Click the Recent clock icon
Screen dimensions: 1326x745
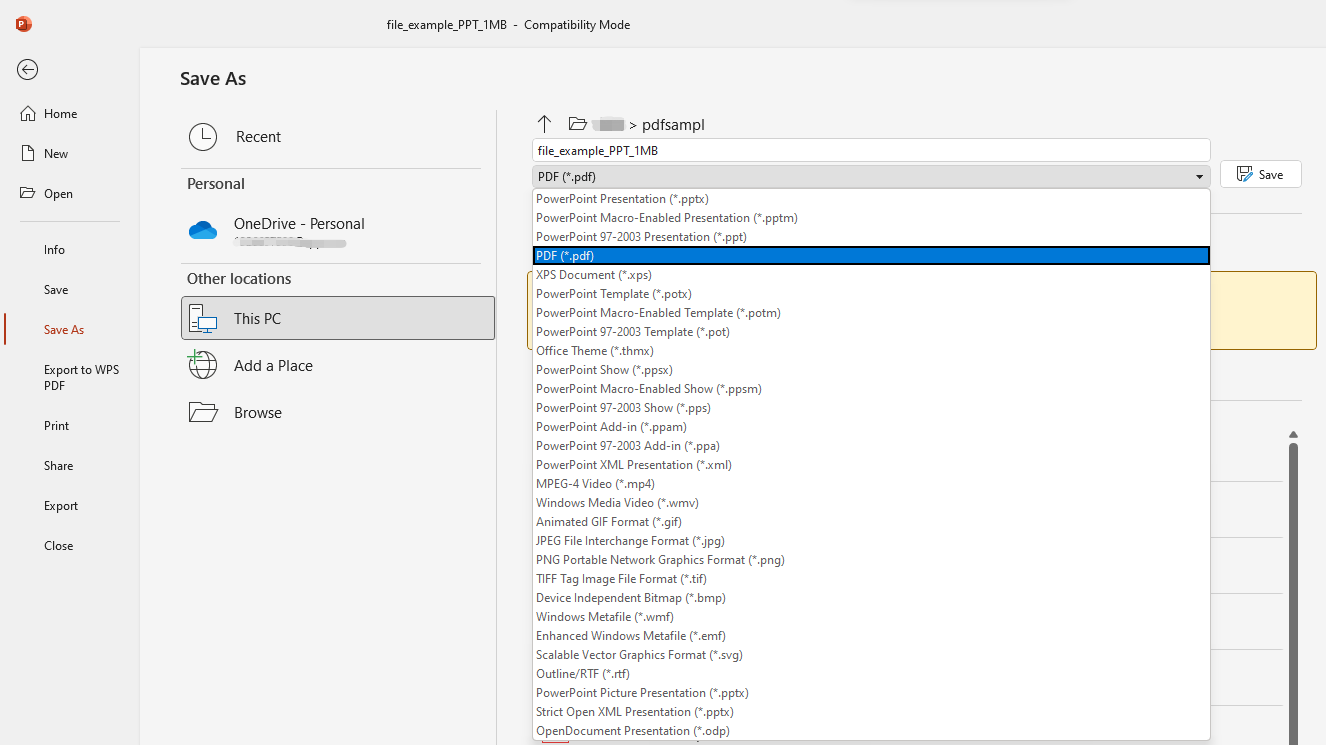(203, 136)
